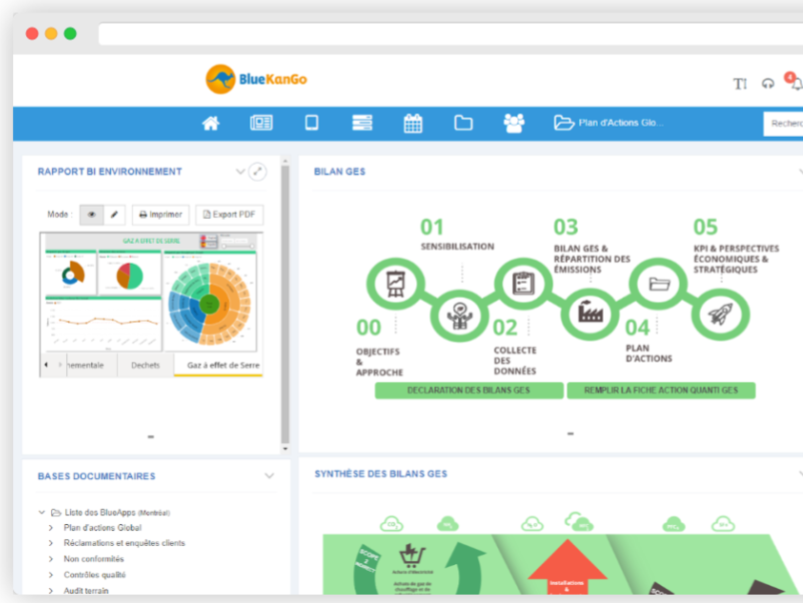Switch to view mode with eye icon

(92, 214)
